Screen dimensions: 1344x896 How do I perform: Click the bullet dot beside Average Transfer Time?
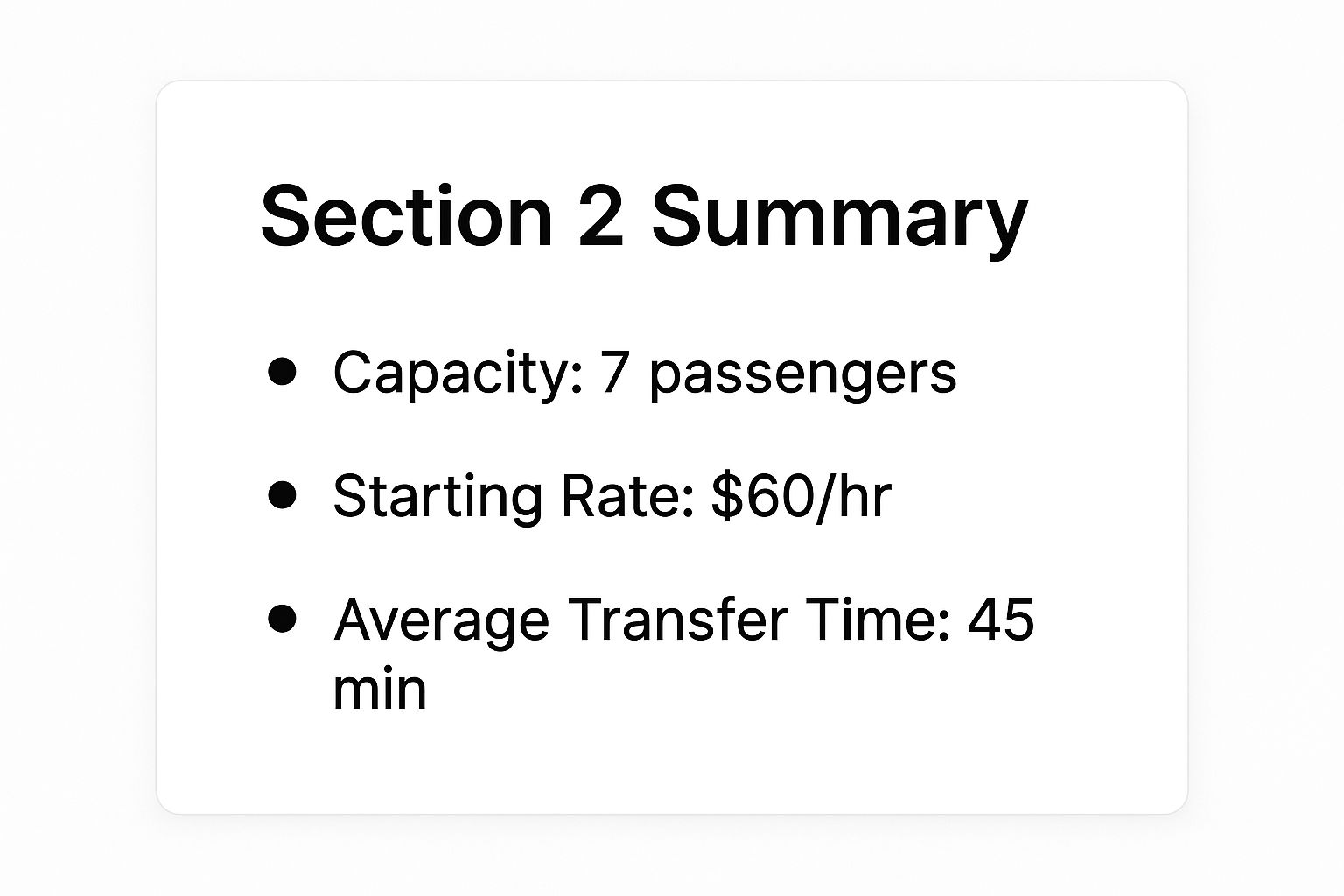(282, 618)
